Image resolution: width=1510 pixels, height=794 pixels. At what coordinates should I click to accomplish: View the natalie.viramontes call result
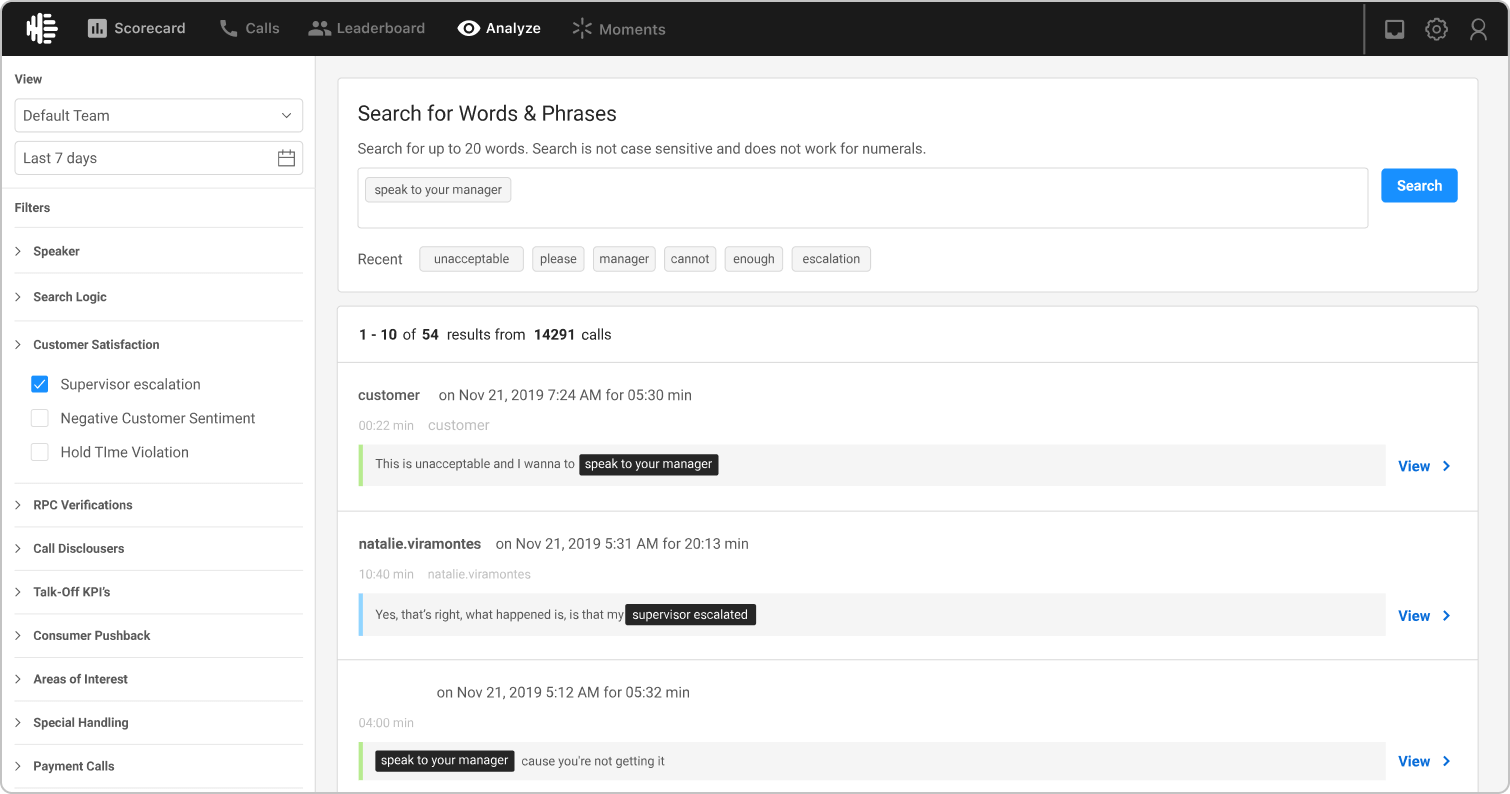point(1424,616)
